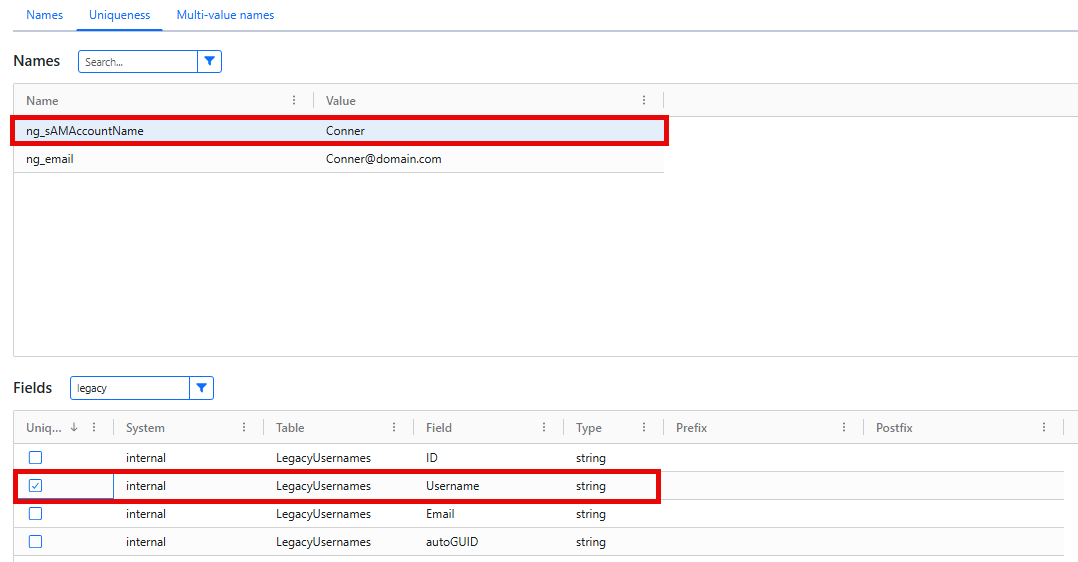Sort by the Value column header

[340, 100]
